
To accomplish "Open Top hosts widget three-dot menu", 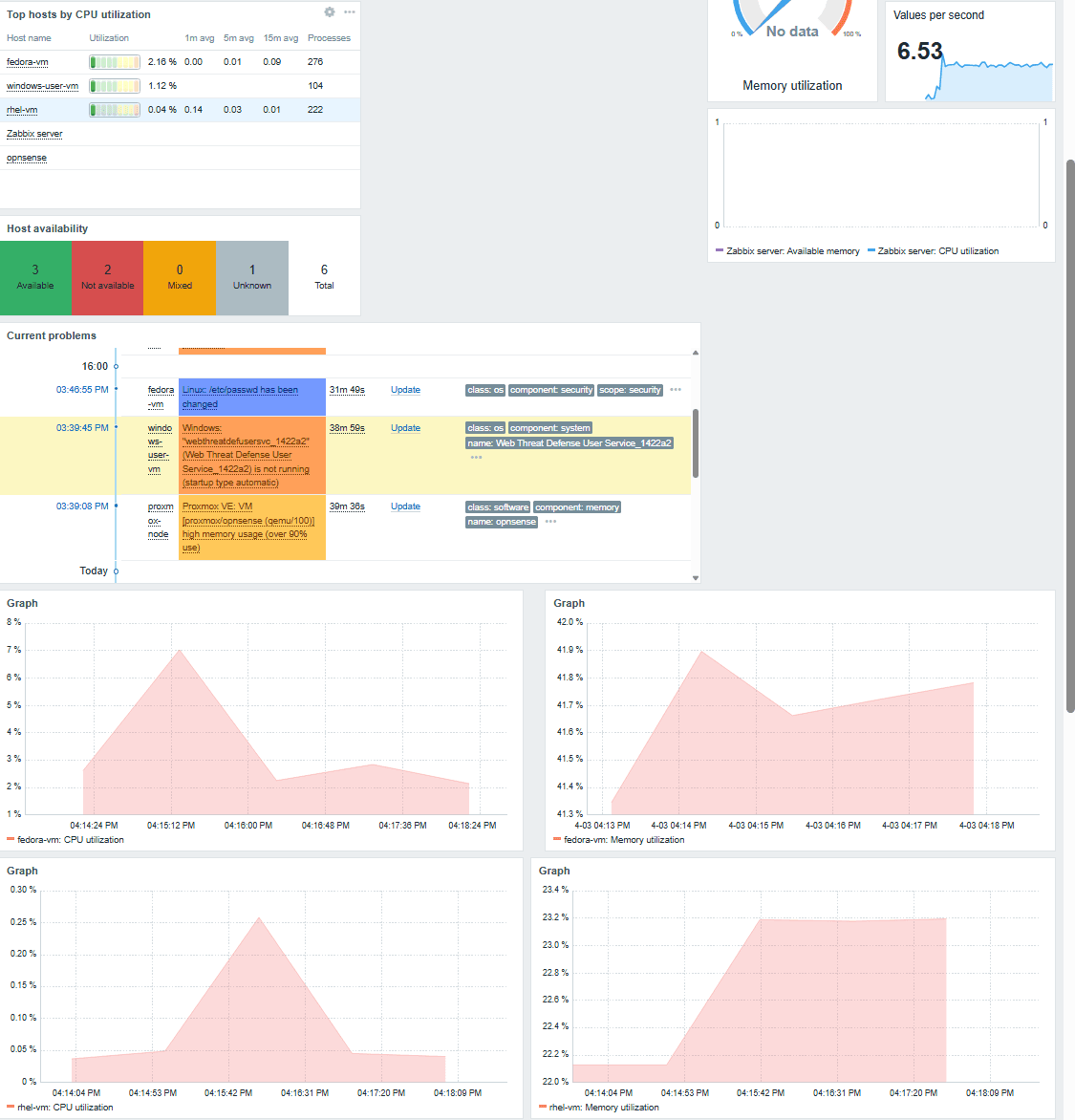I will tap(350, 12).
